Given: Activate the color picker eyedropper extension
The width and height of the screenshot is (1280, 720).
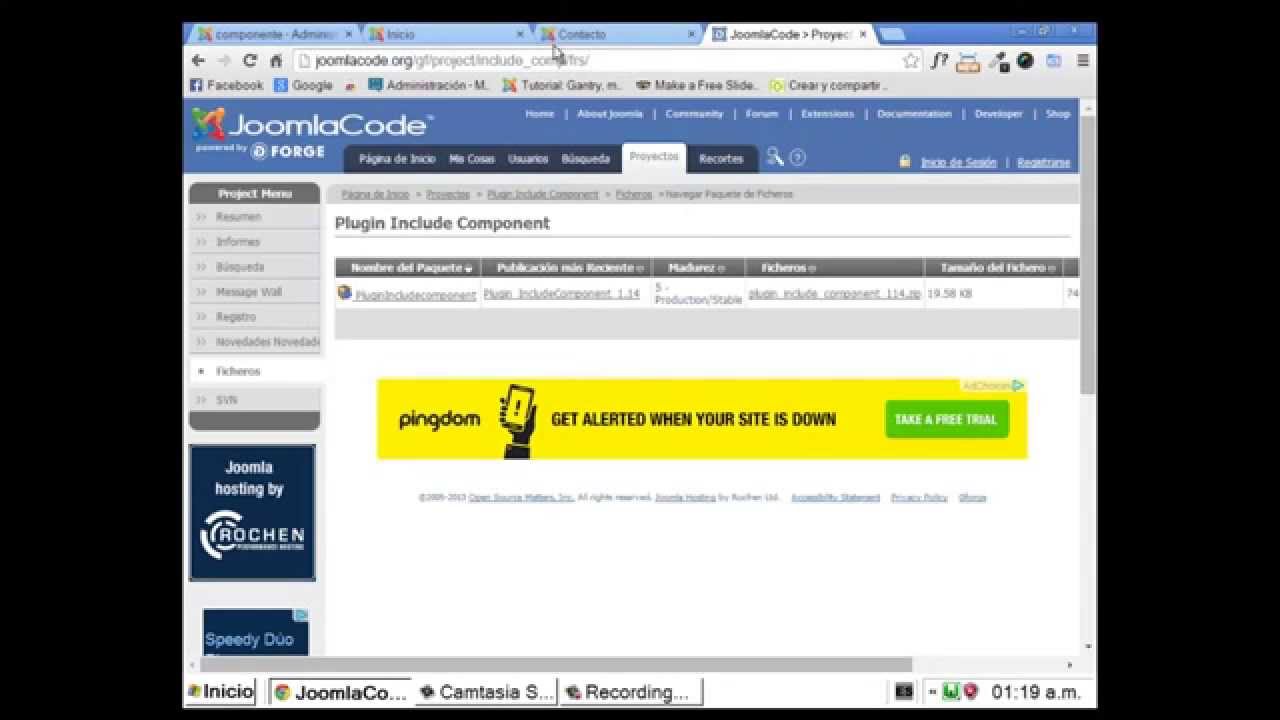Looking at the screenshot, I should tap(998, 61).
